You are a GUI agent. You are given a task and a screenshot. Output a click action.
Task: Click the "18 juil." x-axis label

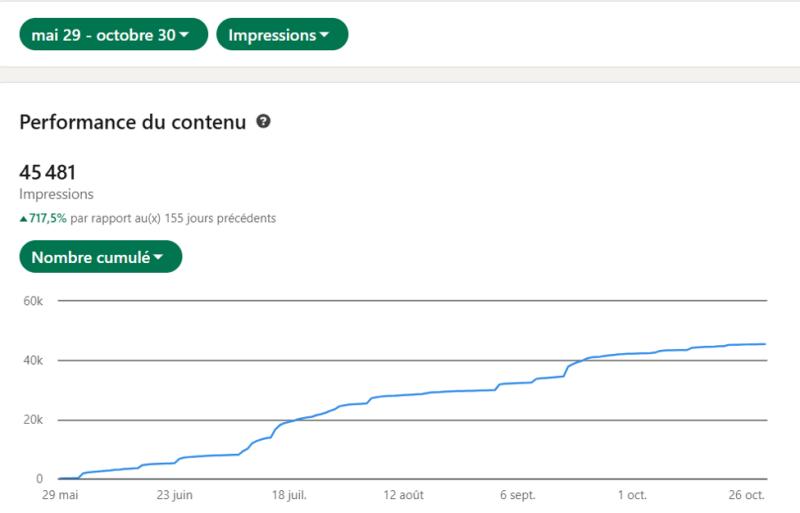(288, 495)
